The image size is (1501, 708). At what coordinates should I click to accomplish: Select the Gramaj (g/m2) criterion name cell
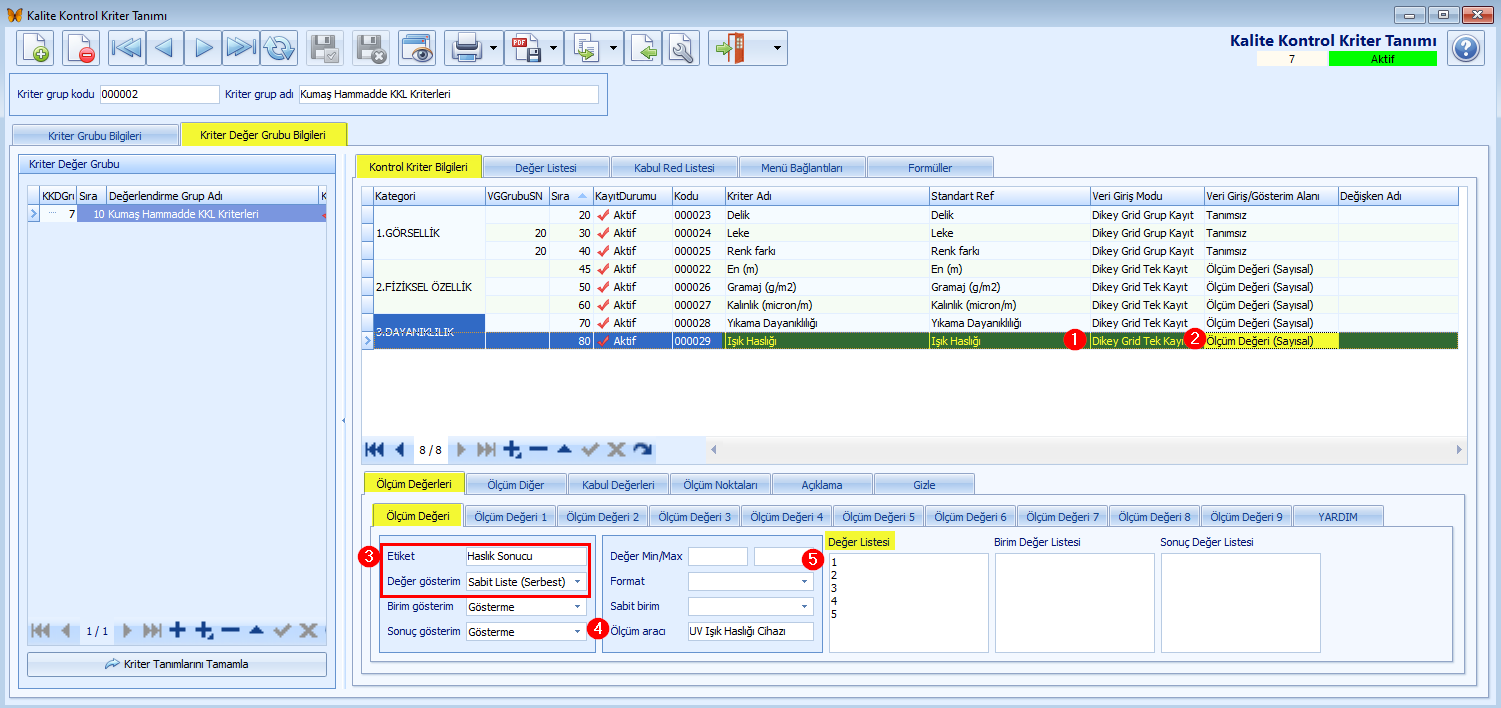826,287
